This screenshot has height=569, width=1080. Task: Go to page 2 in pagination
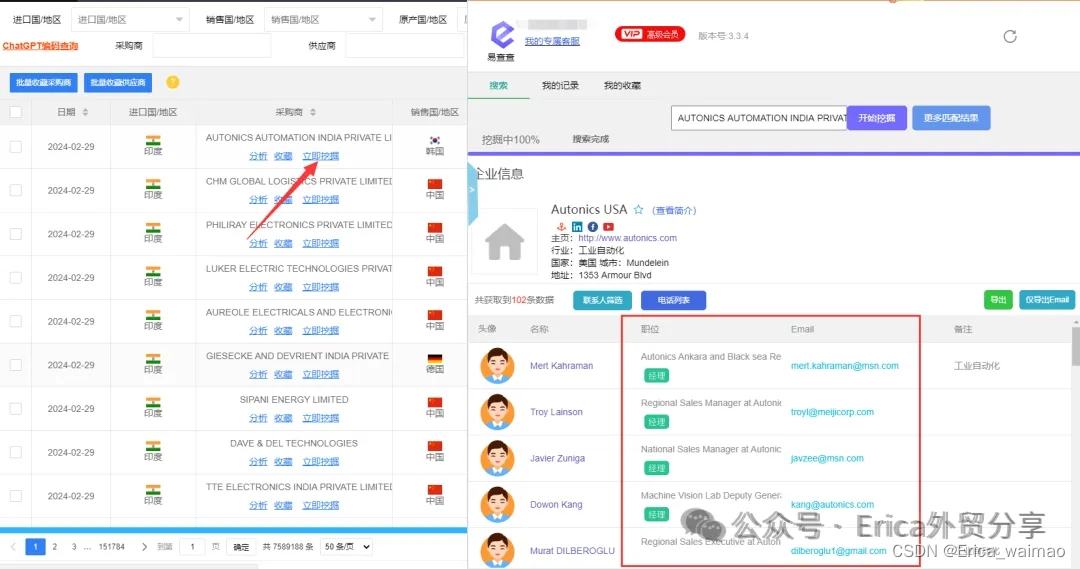click(x=54, y=546)
